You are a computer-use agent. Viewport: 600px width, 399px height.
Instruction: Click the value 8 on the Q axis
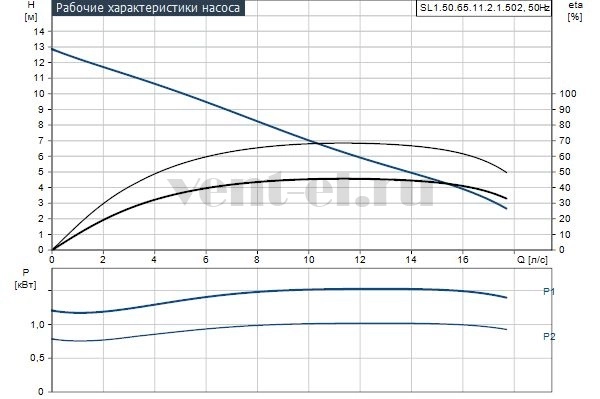pos(257,260)
